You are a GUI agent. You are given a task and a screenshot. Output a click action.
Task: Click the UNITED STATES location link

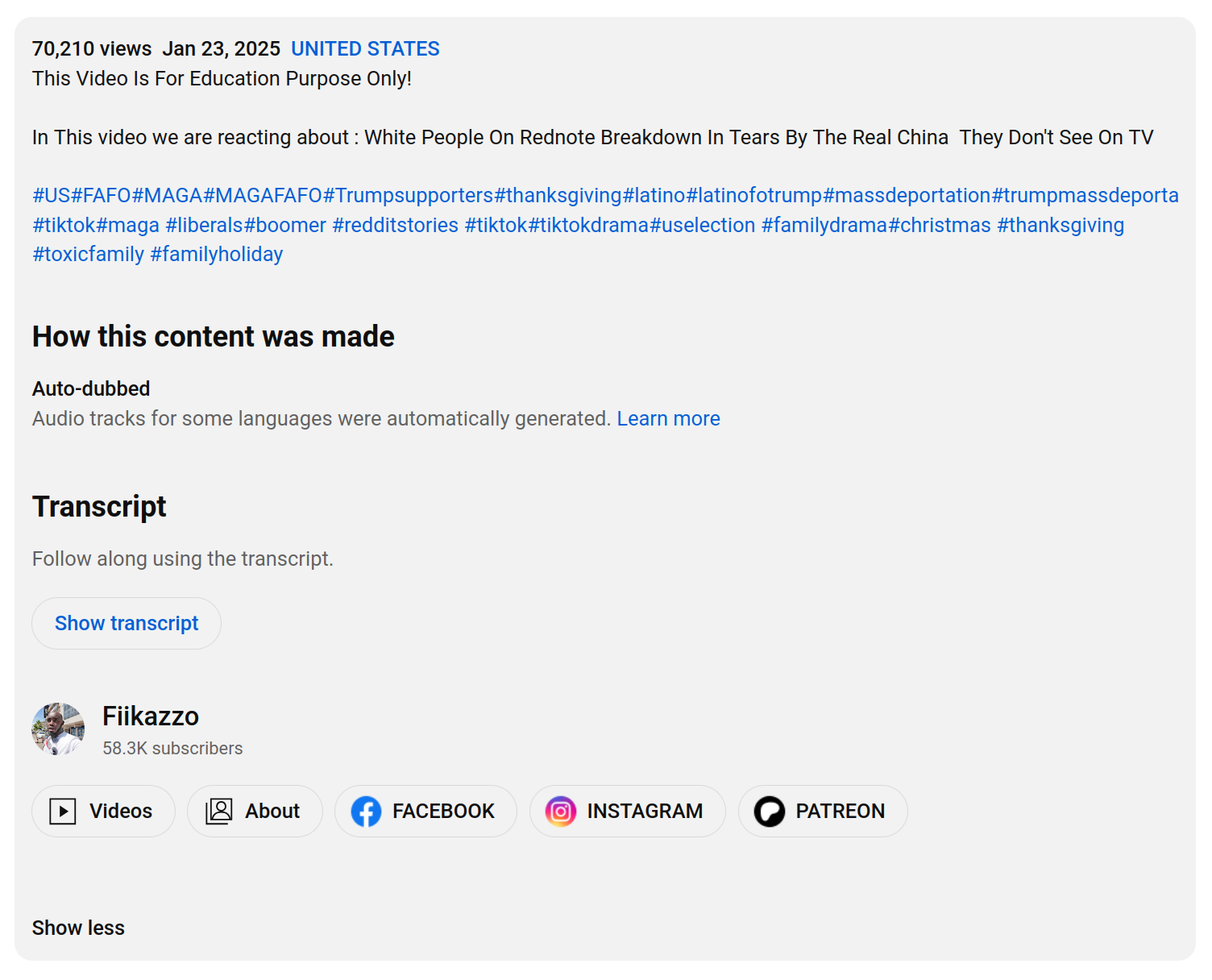click(x=365, y=49)
